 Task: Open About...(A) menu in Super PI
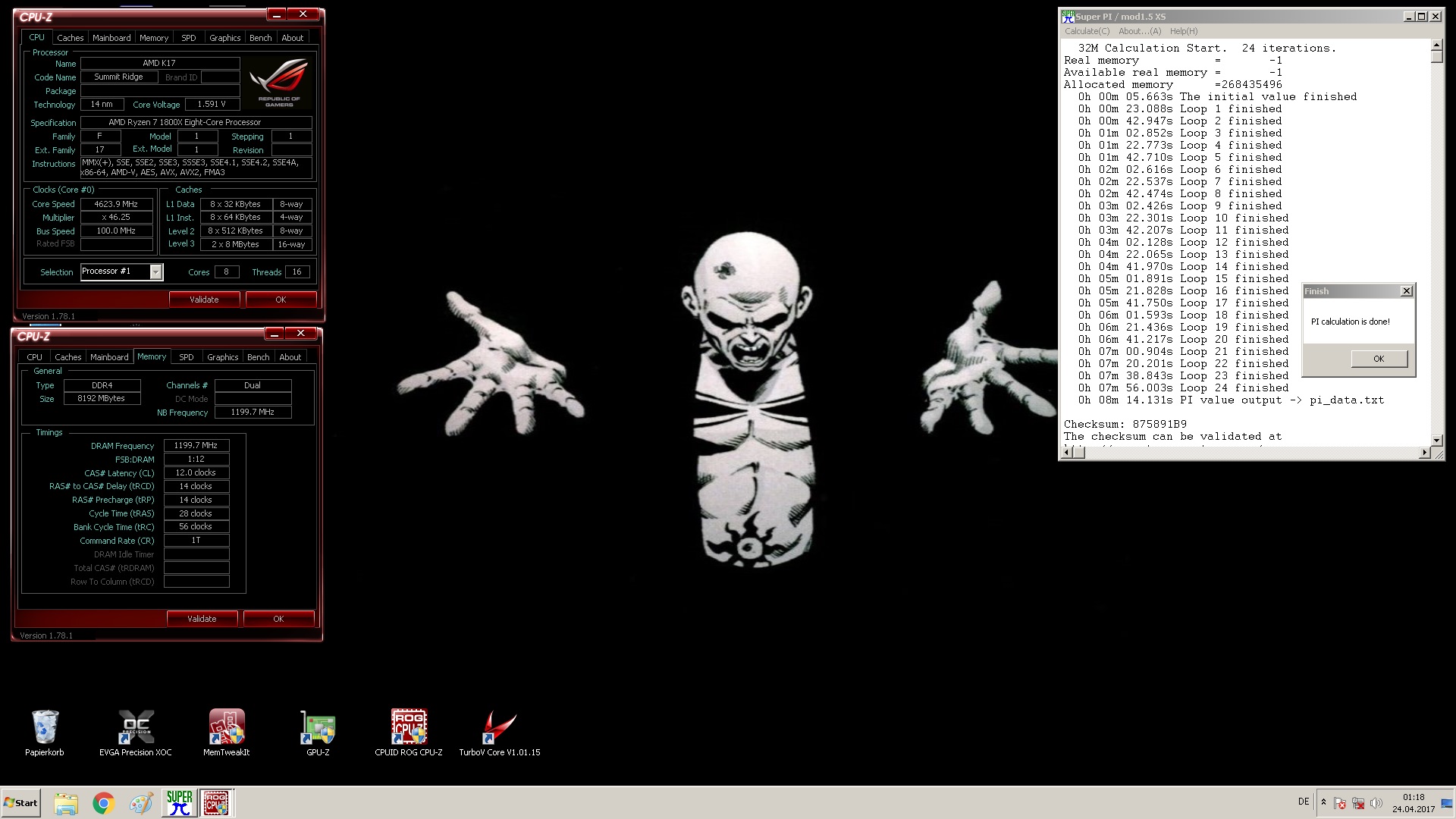[x=1140, y=31]
